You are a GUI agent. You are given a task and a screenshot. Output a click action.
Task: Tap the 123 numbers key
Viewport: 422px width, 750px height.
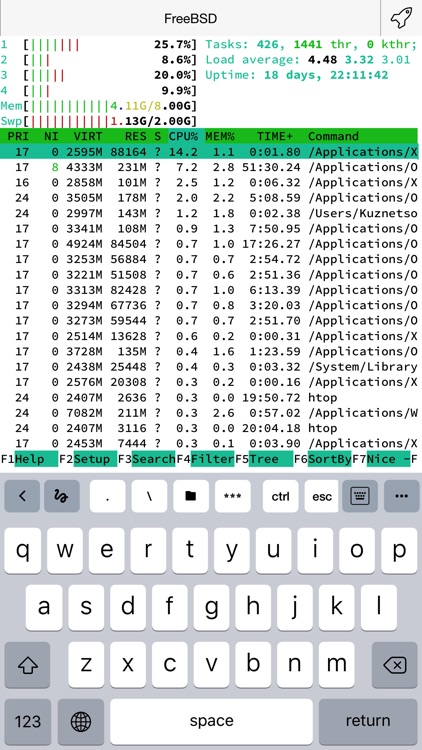(27, 722)
